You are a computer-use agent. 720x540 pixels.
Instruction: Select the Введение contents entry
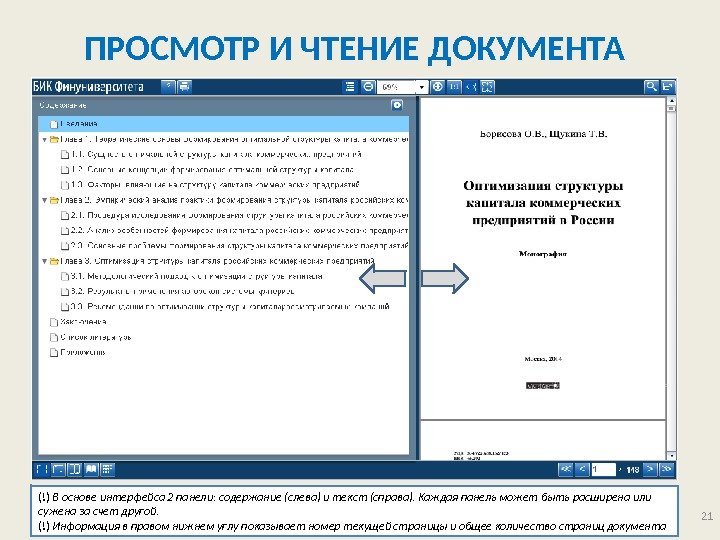click(223, 124)
